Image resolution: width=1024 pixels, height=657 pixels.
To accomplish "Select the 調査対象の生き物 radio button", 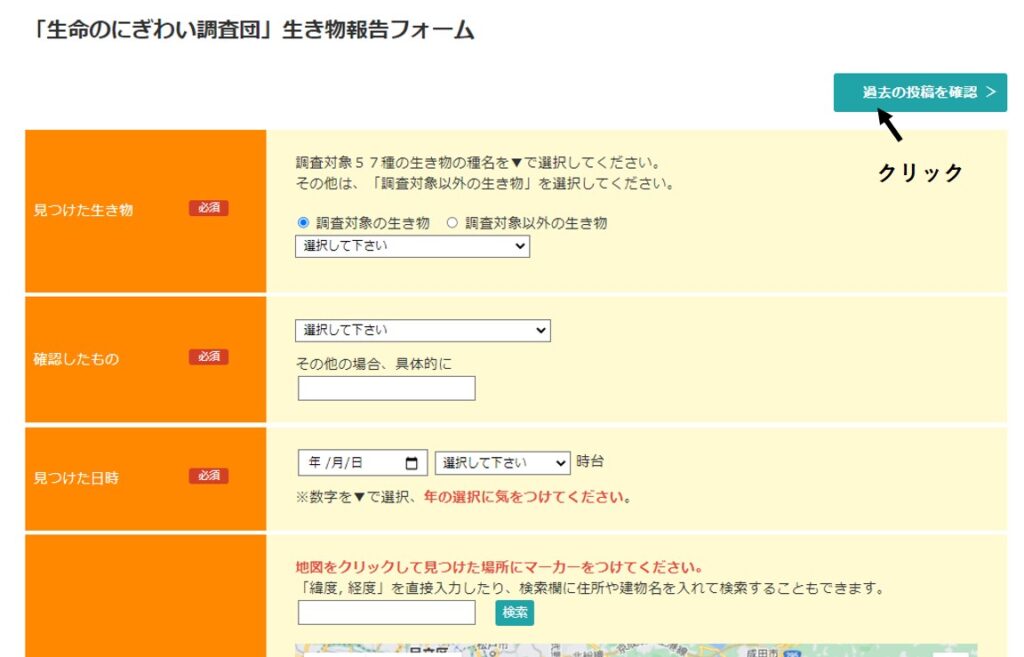I will point(303,223).
